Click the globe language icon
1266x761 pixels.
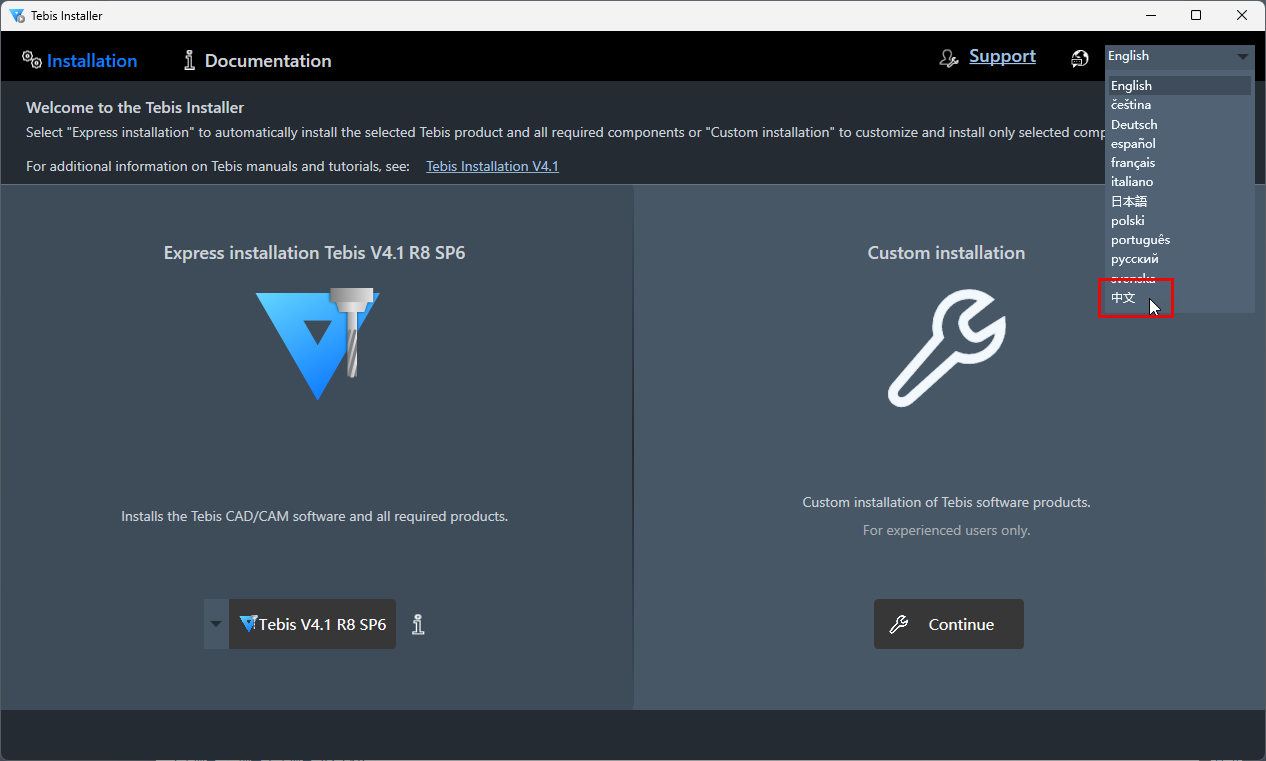tap(1080, 59)
